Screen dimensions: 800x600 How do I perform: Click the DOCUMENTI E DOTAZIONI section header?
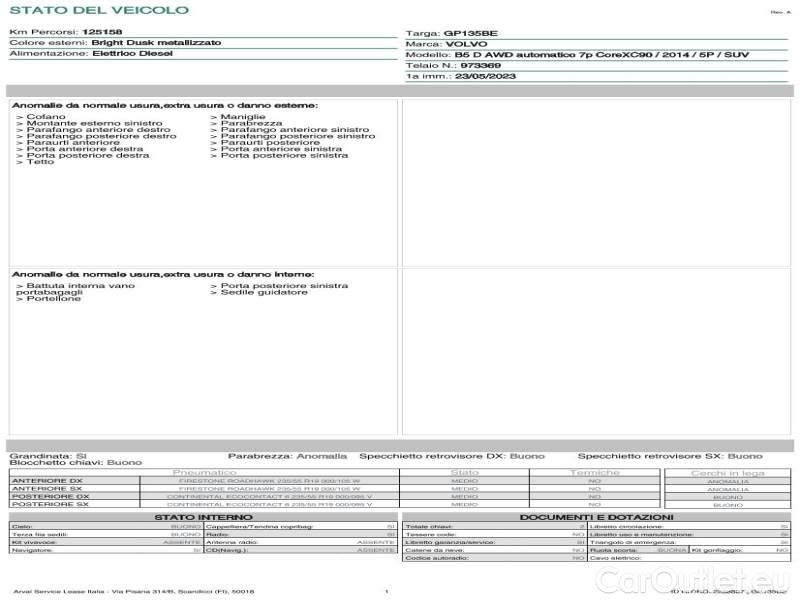click(x=596, y=517)
